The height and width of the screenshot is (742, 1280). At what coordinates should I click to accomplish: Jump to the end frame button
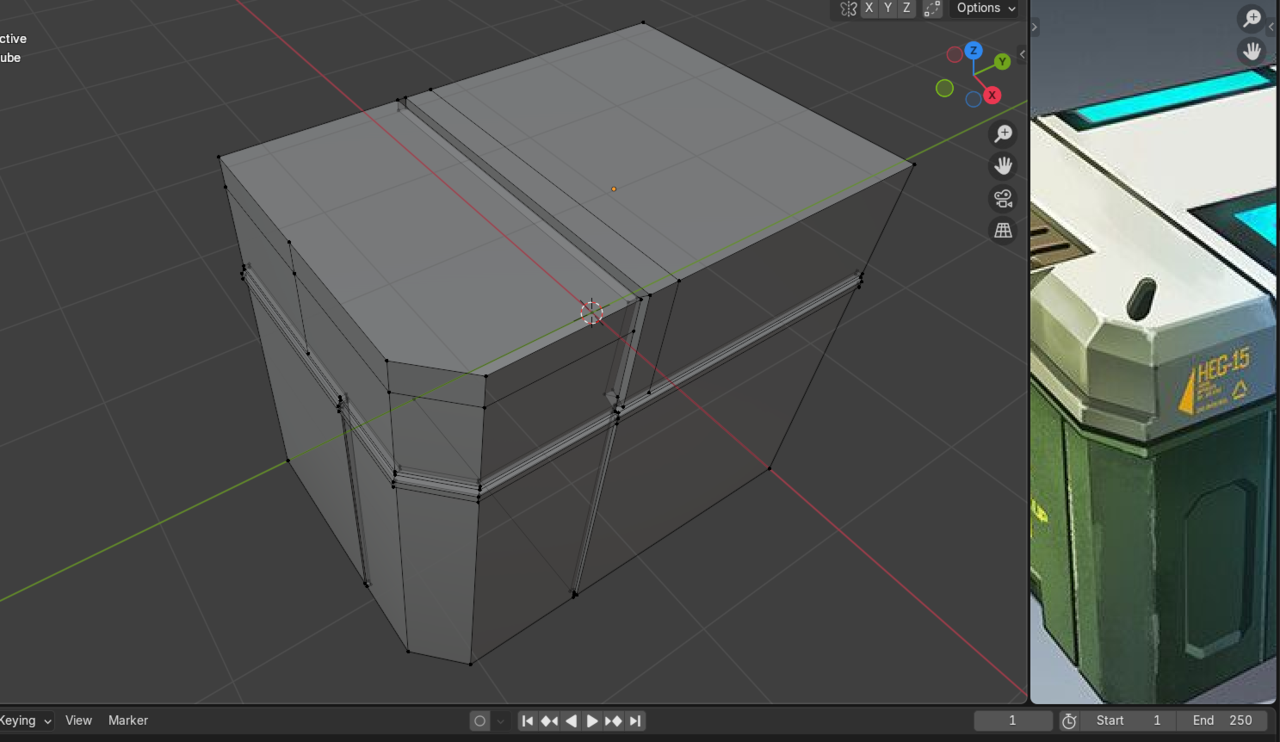point(635,721)
